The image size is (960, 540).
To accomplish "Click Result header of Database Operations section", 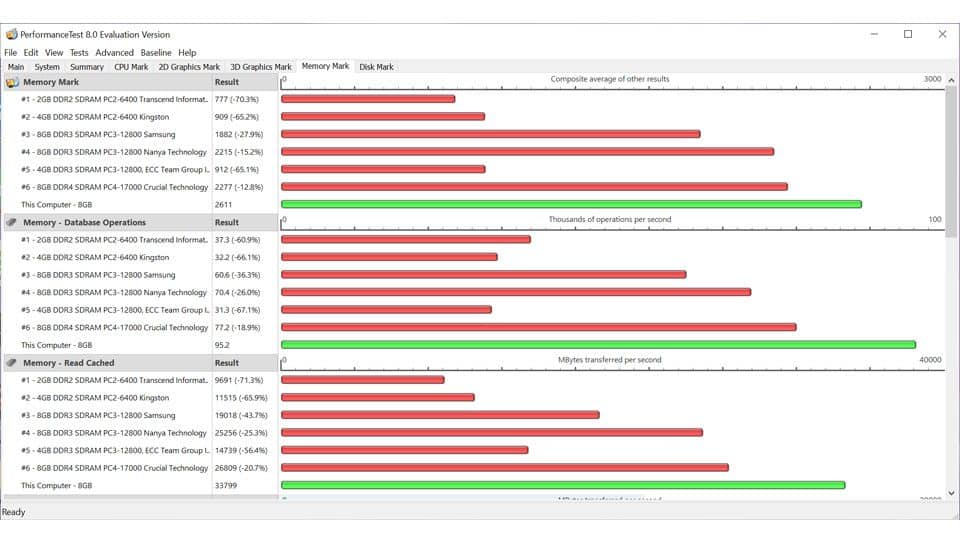I will [x=227, y=222].
